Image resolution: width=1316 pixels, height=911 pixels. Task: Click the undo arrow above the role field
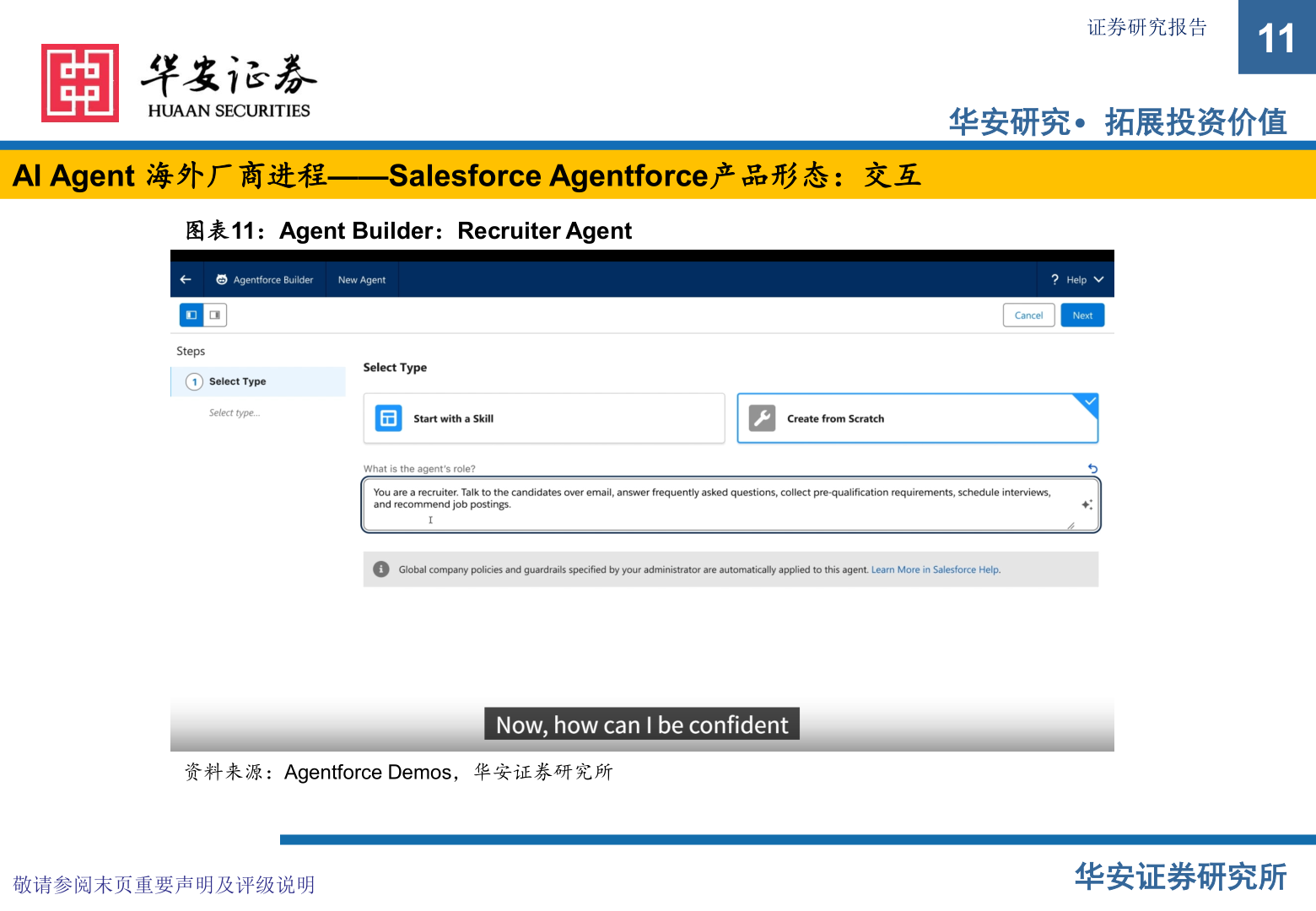[x=1092, y=468]
